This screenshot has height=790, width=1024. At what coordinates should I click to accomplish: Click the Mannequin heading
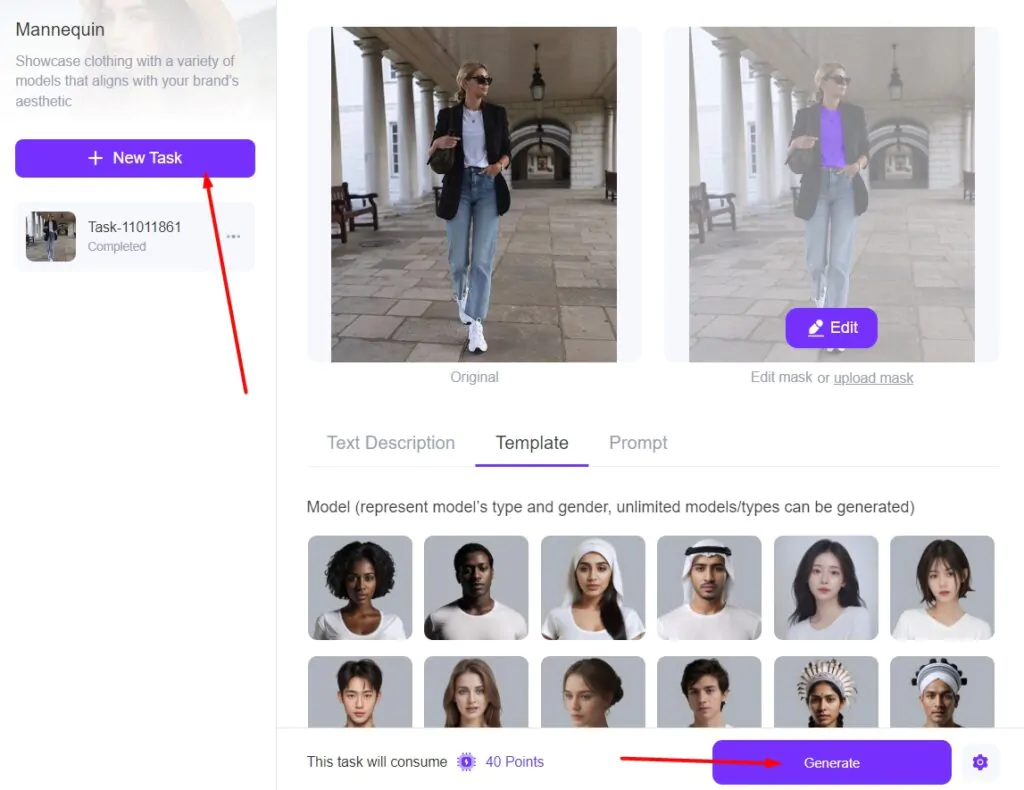click(60, 29)
